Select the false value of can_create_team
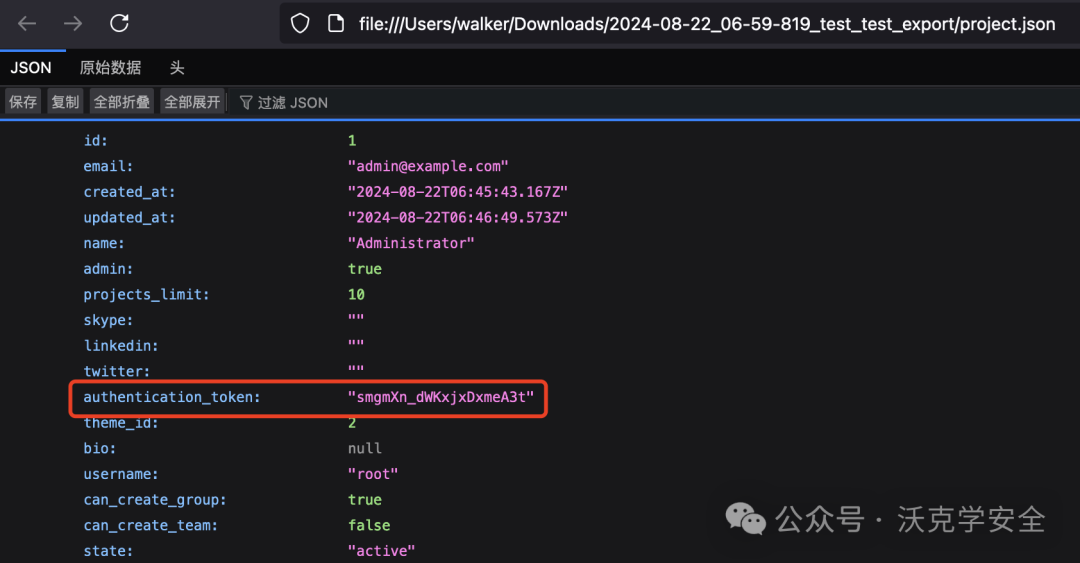Screen dimensions: 1080x563 pyautogui.click(x=369, y=525)
